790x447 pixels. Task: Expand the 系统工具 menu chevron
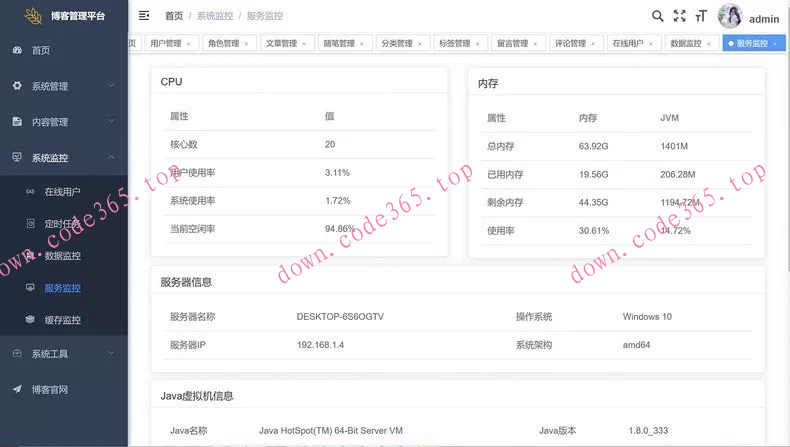click(111, 353)
